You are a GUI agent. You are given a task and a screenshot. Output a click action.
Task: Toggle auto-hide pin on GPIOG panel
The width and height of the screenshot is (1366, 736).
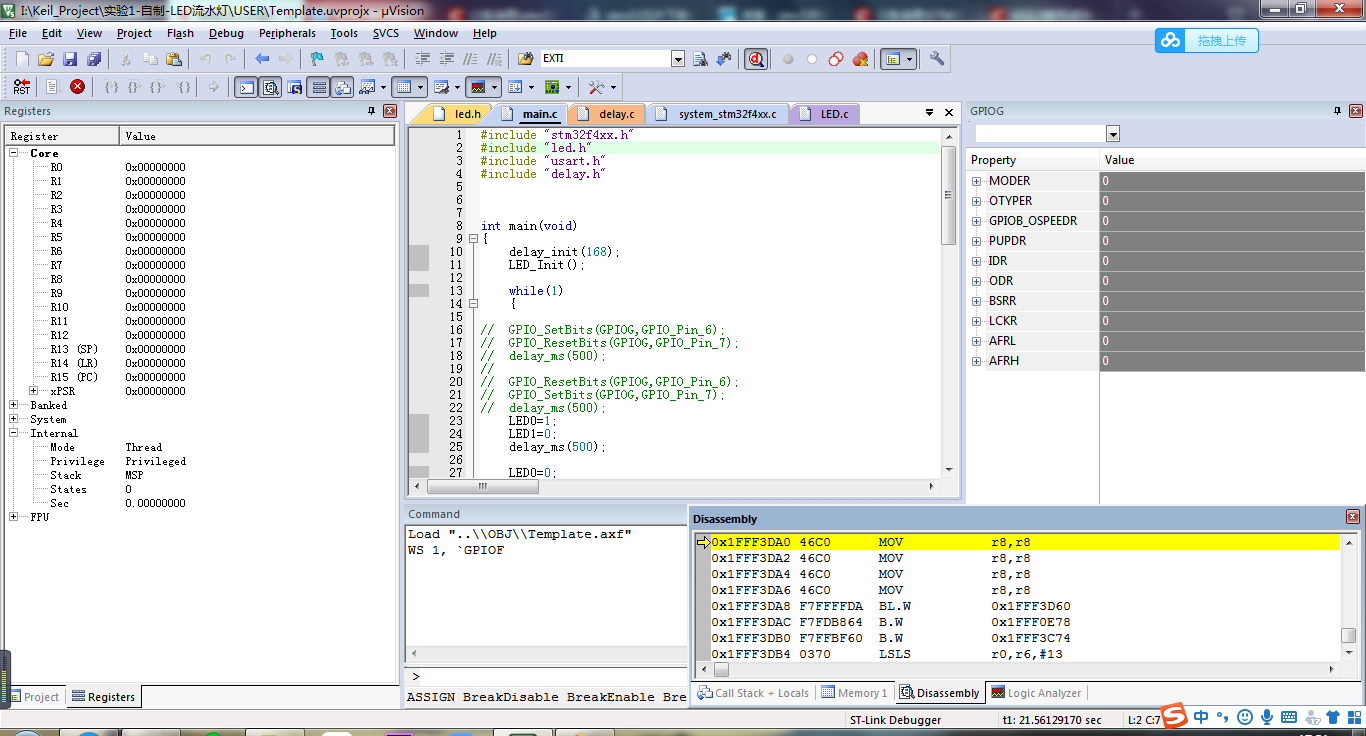1337,111
